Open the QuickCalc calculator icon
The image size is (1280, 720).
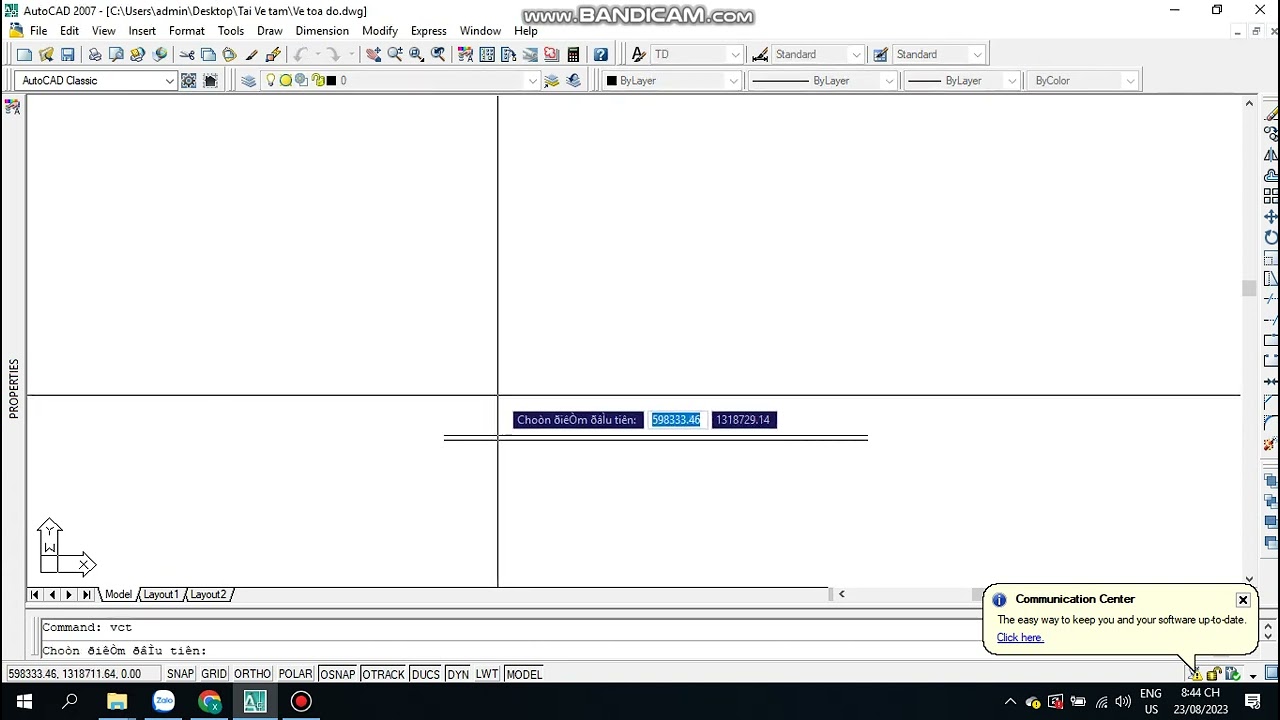[x=573, y=54]
